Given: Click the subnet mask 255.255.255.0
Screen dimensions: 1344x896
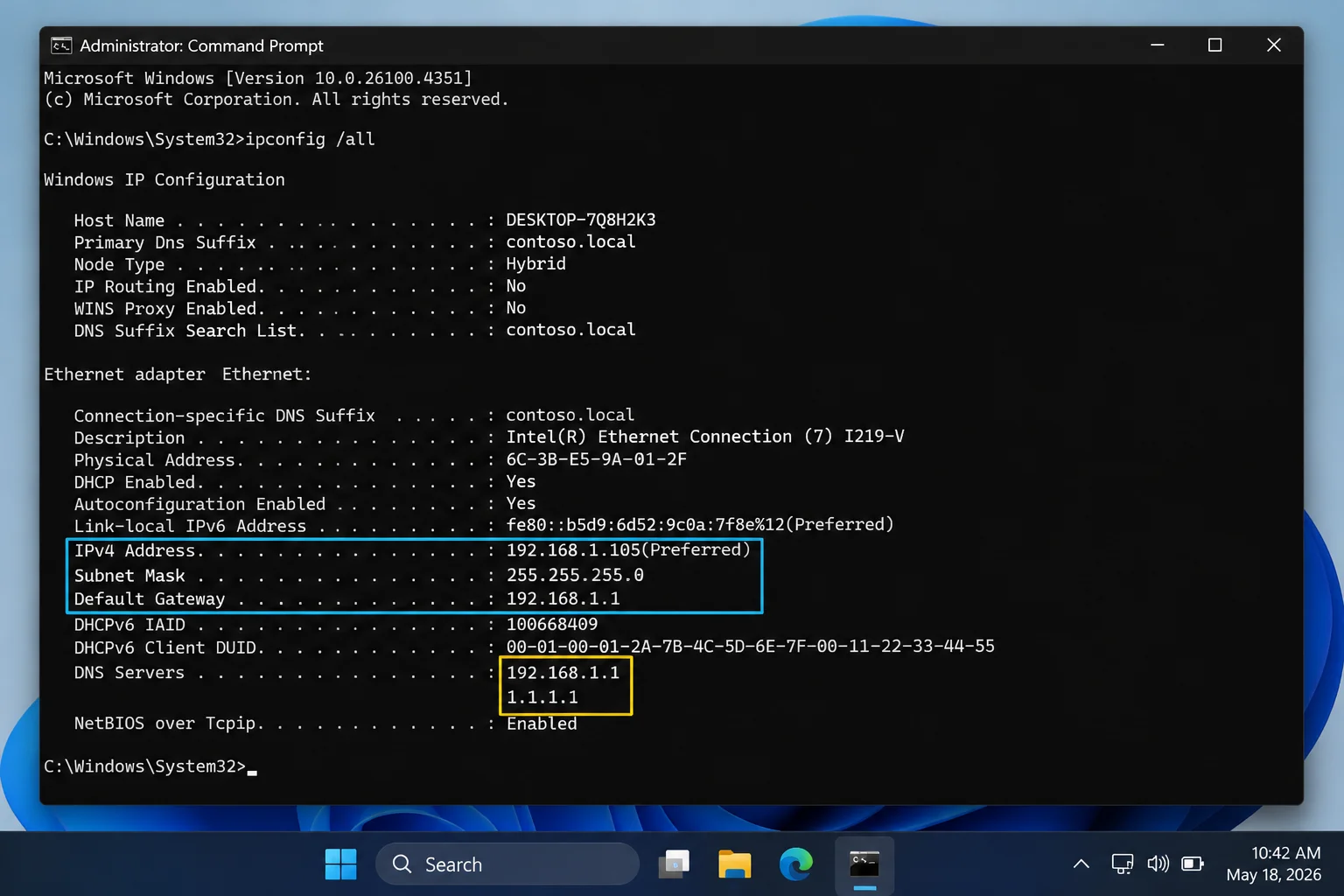Looking at the screenshot, I should coord(575,575).
